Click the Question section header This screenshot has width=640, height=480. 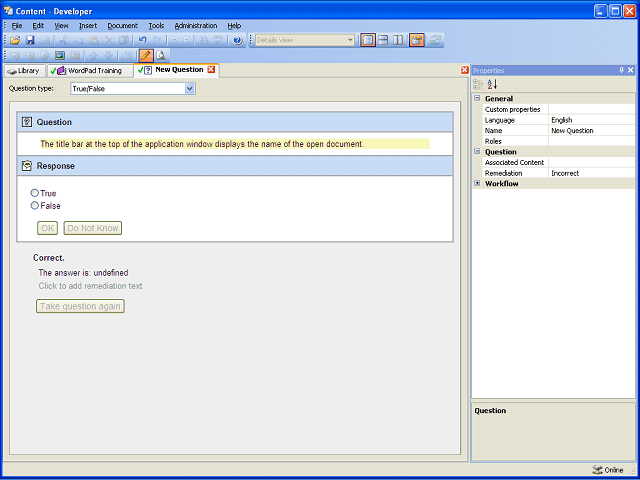235,122
